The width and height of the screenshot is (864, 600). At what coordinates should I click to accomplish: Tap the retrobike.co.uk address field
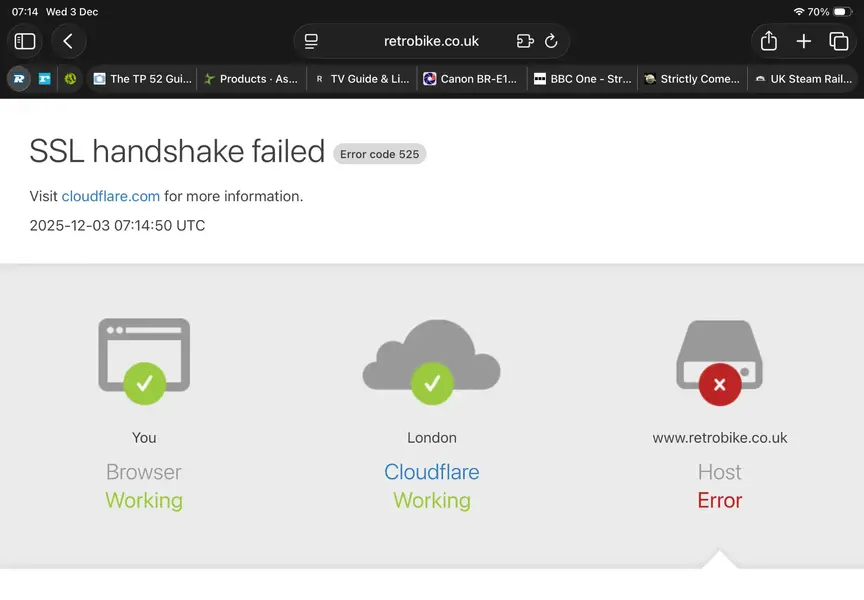pos(431,41)
